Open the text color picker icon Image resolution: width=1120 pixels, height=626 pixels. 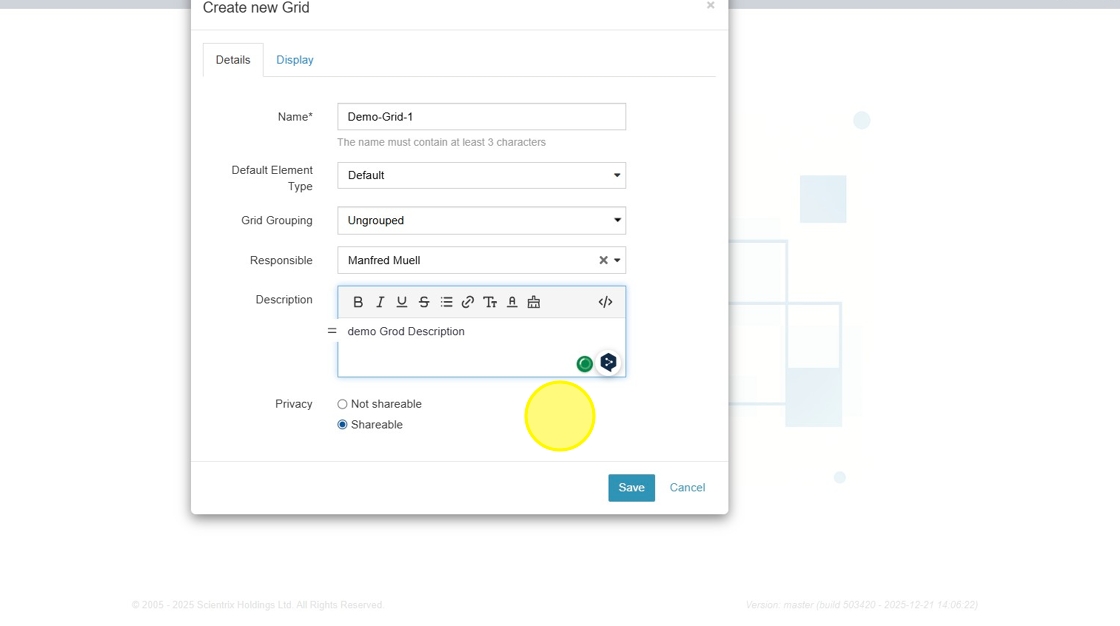coord(512,302)
